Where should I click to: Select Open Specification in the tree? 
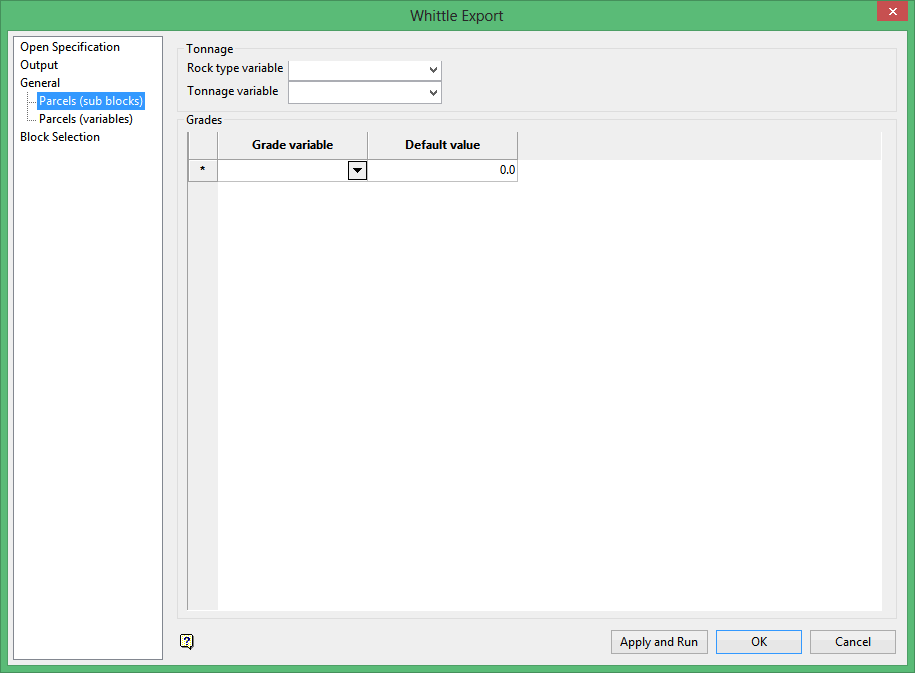[70, 47]
